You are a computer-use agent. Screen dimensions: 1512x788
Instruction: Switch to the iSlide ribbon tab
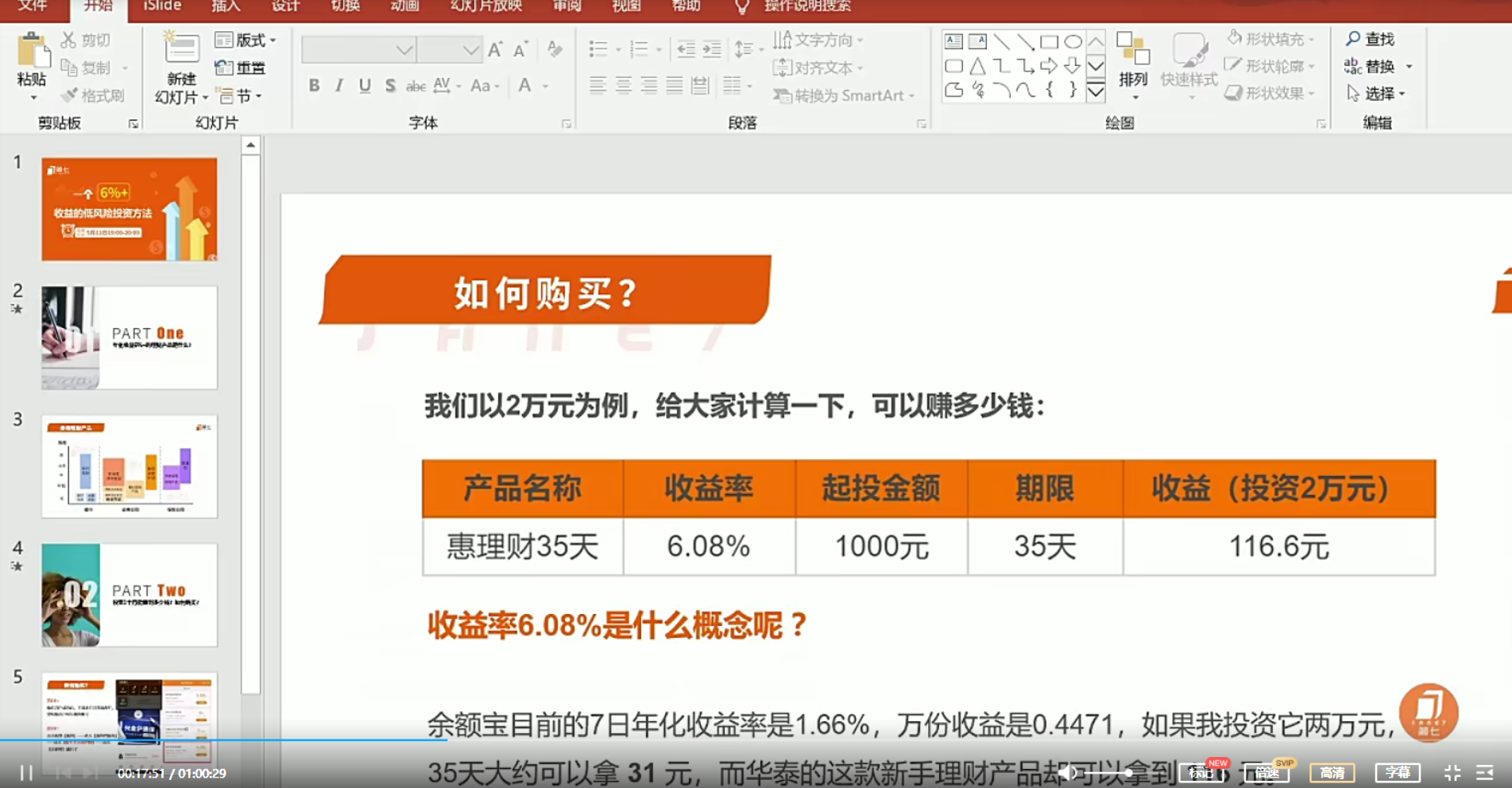(x=162, y=6)
